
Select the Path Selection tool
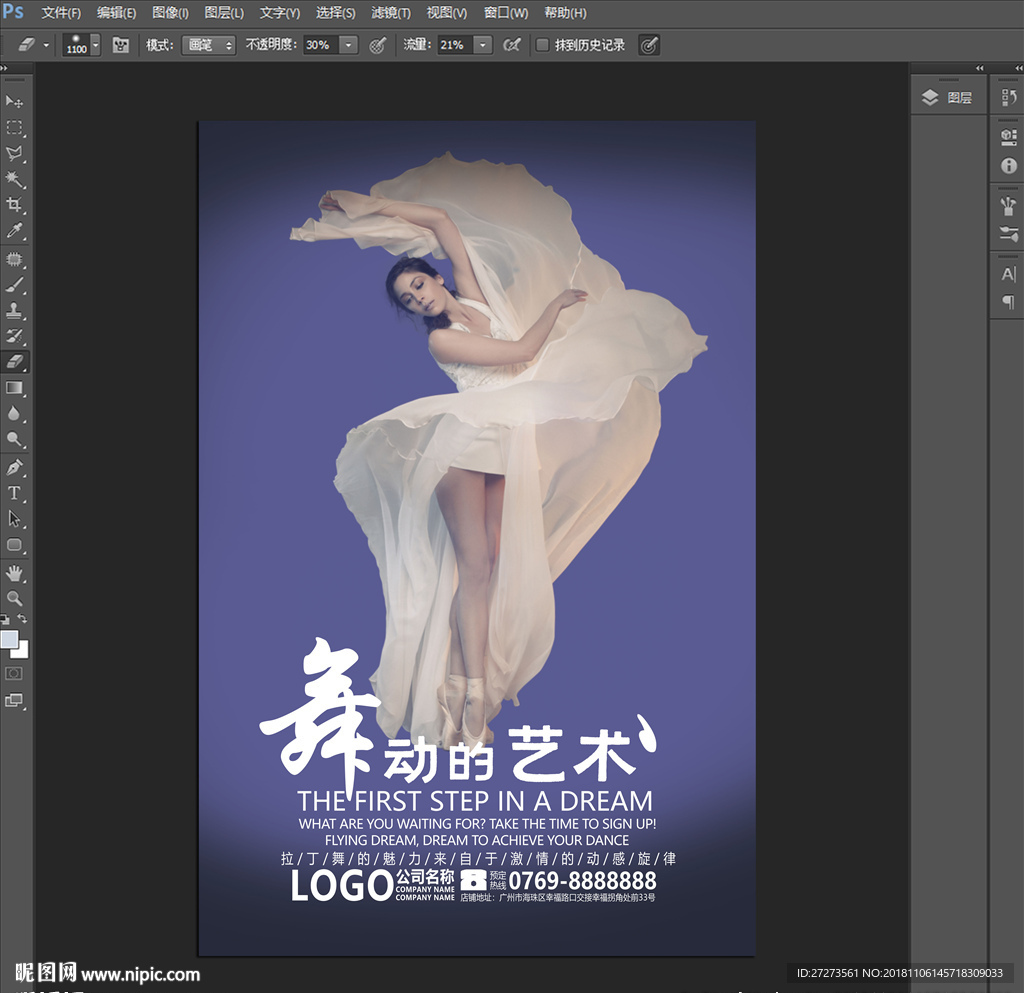[14, 519]
